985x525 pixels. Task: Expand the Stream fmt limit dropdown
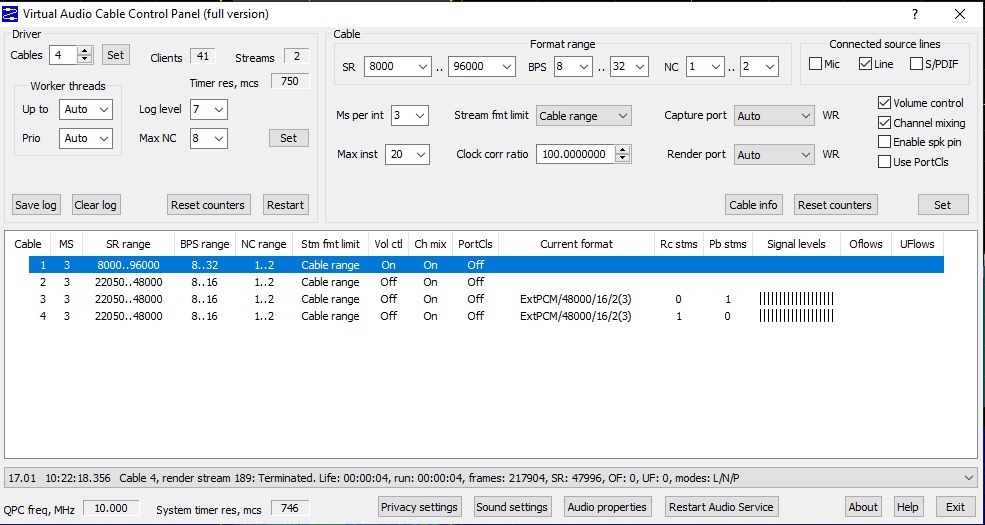point(583,116)
